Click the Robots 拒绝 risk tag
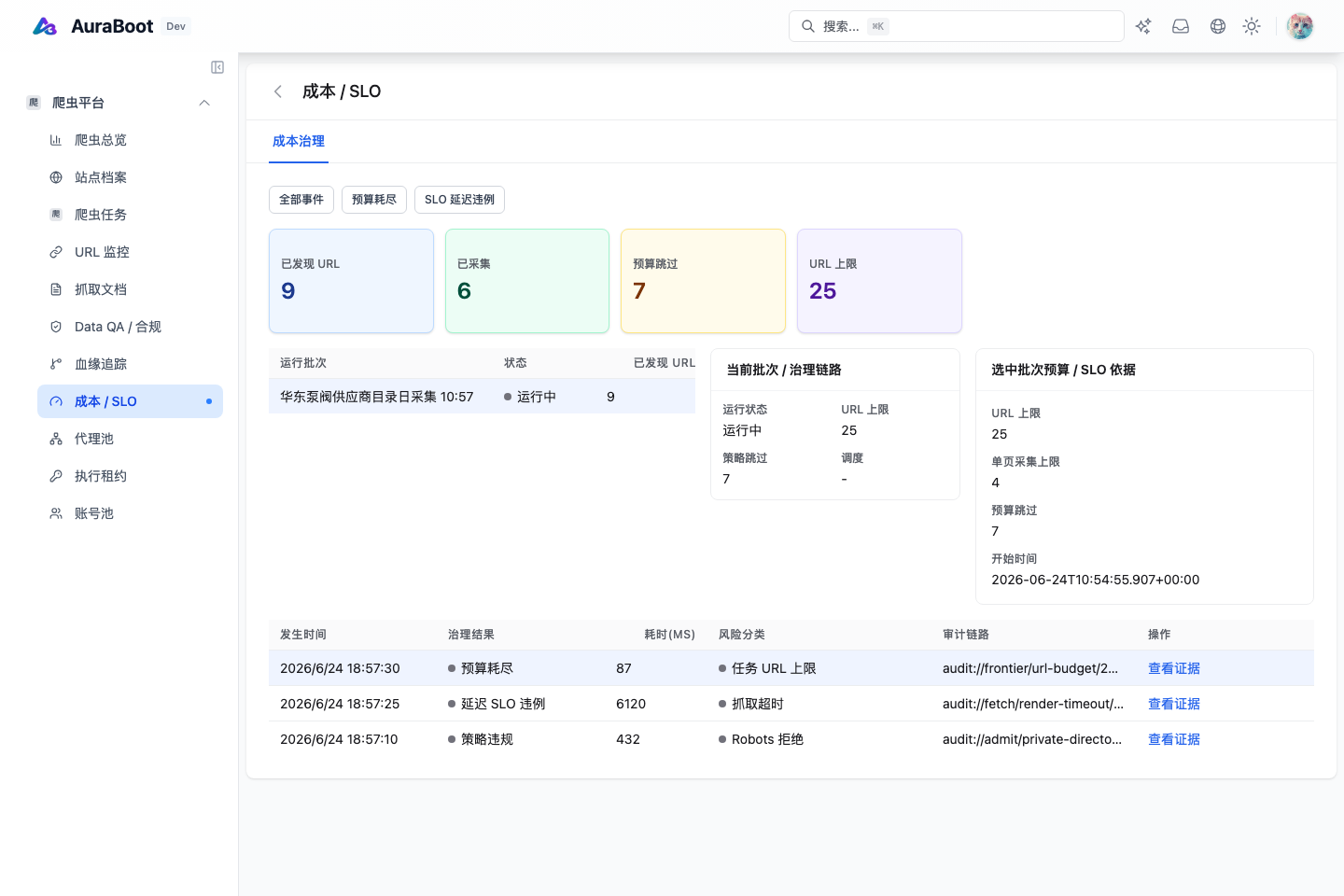Image resolution: width=1344 pixels, height=896 pixels. click(x=761, y=739)
